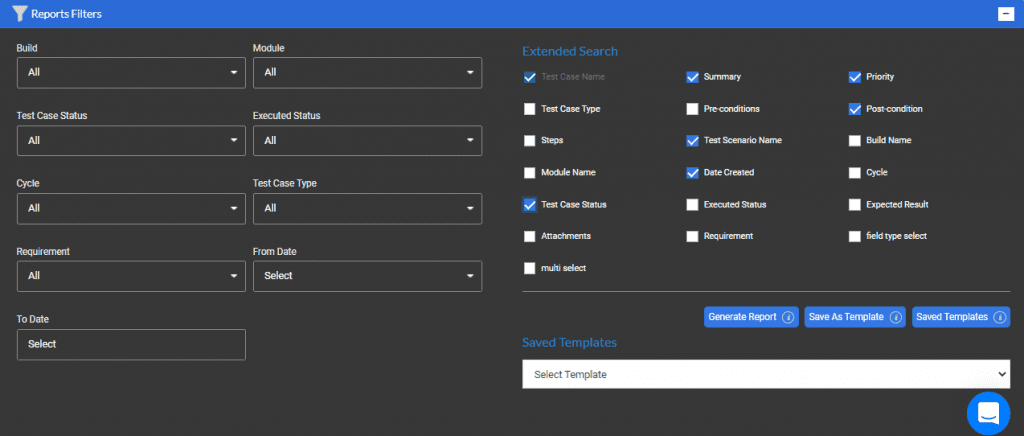Click the Extended Search heading
Image resolution: width=1024 pixels, height=436 pixels.
(570, 52)
